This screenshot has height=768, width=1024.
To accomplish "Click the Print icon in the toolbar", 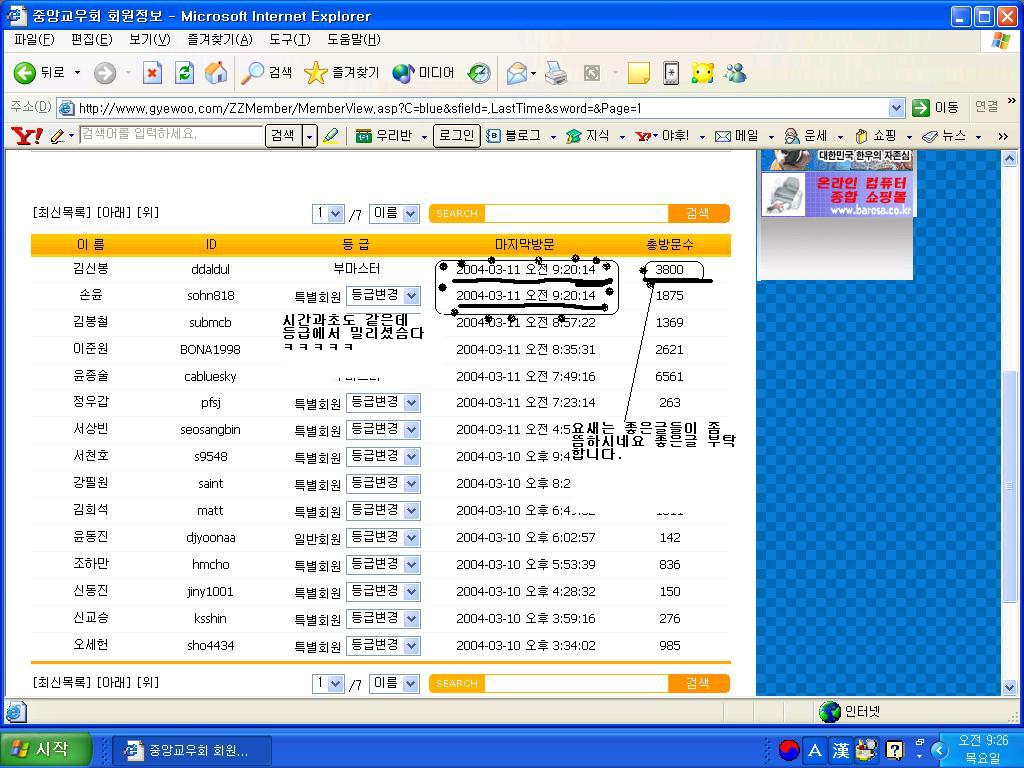I will pyautogui.click(x=557, y=73).
